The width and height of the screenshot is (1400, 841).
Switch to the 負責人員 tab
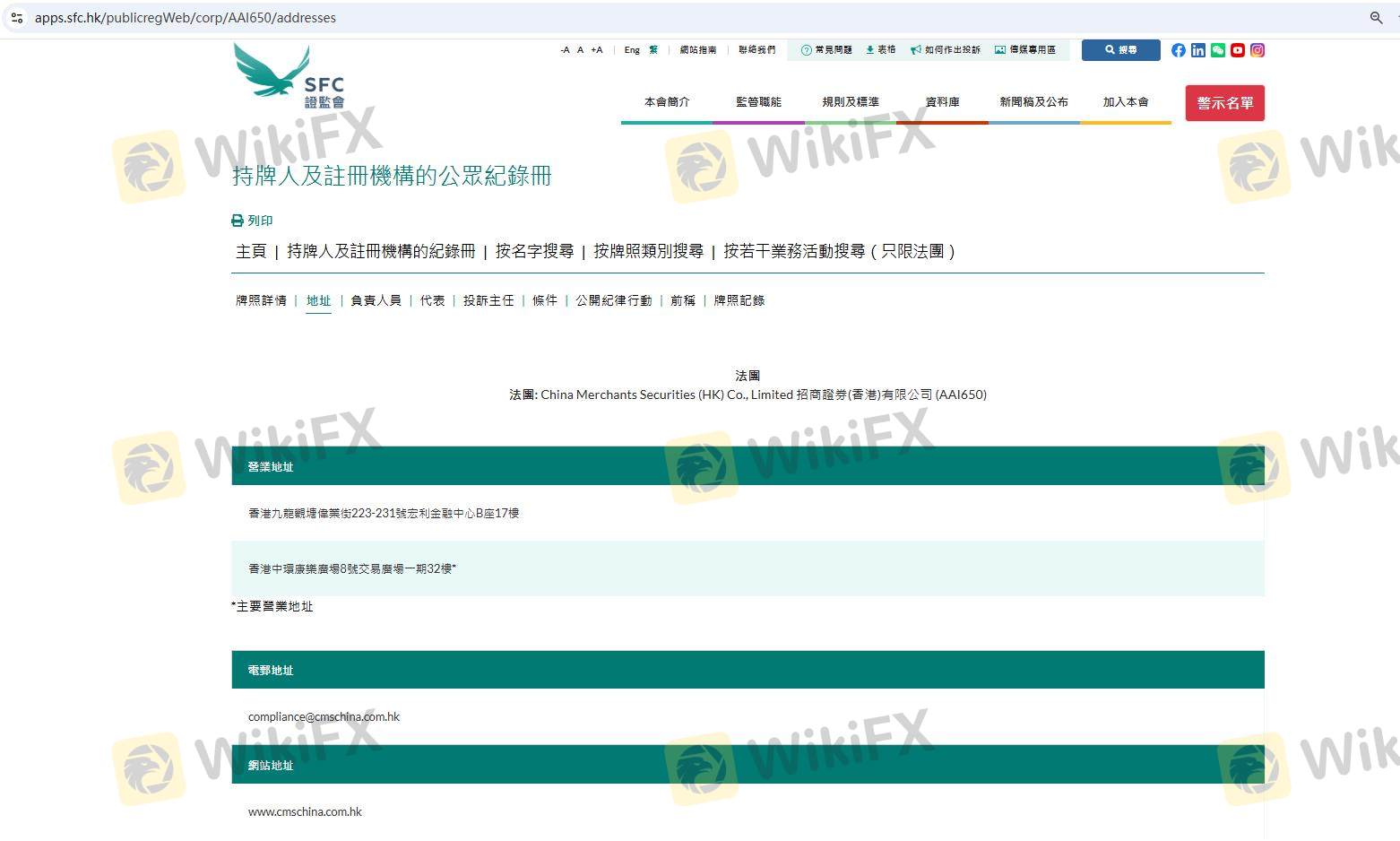376,300
